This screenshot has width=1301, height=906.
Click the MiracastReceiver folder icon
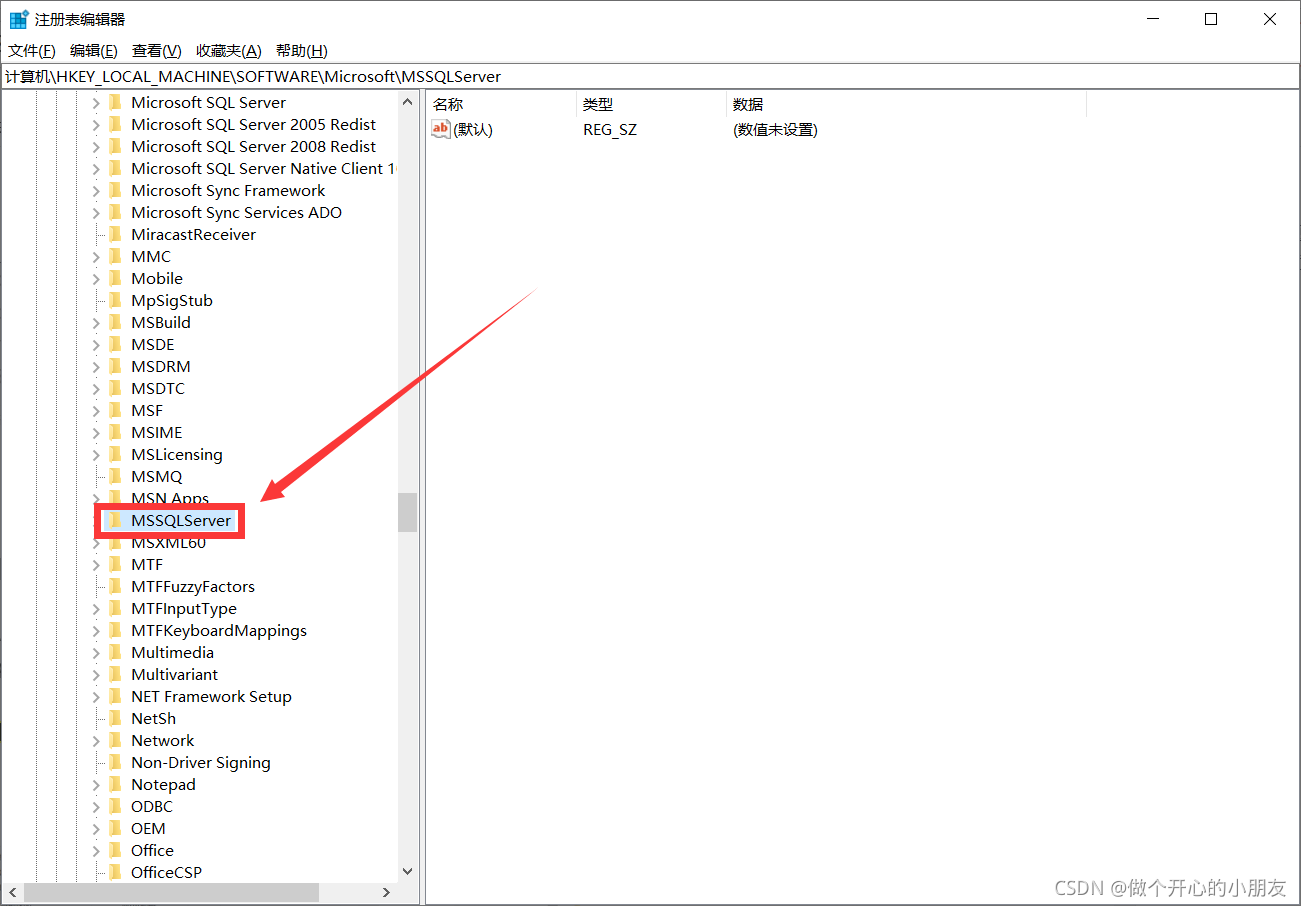pos(116,234)
